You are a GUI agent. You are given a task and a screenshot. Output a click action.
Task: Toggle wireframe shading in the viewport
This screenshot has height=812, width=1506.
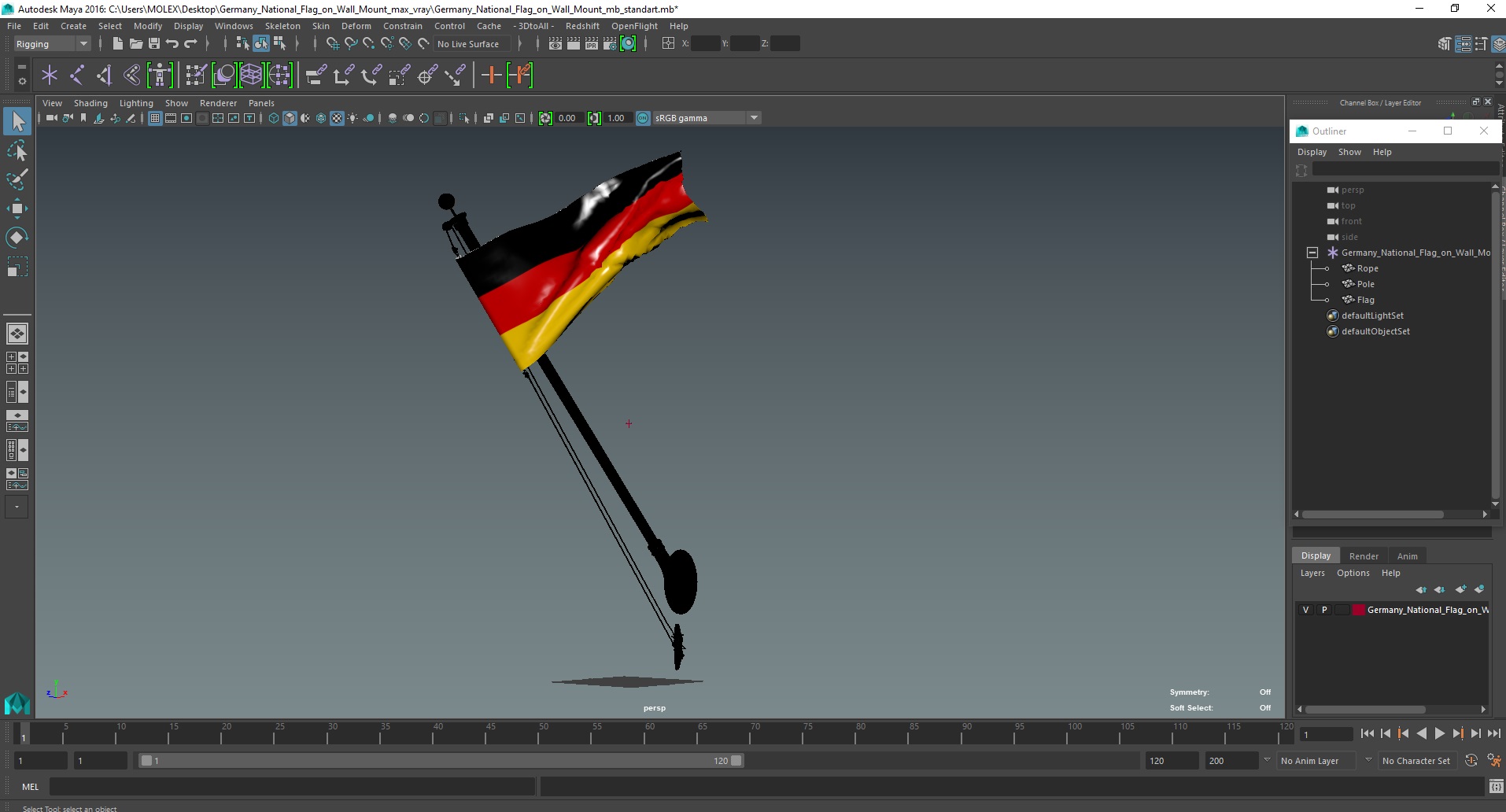[x=274, y=118]
